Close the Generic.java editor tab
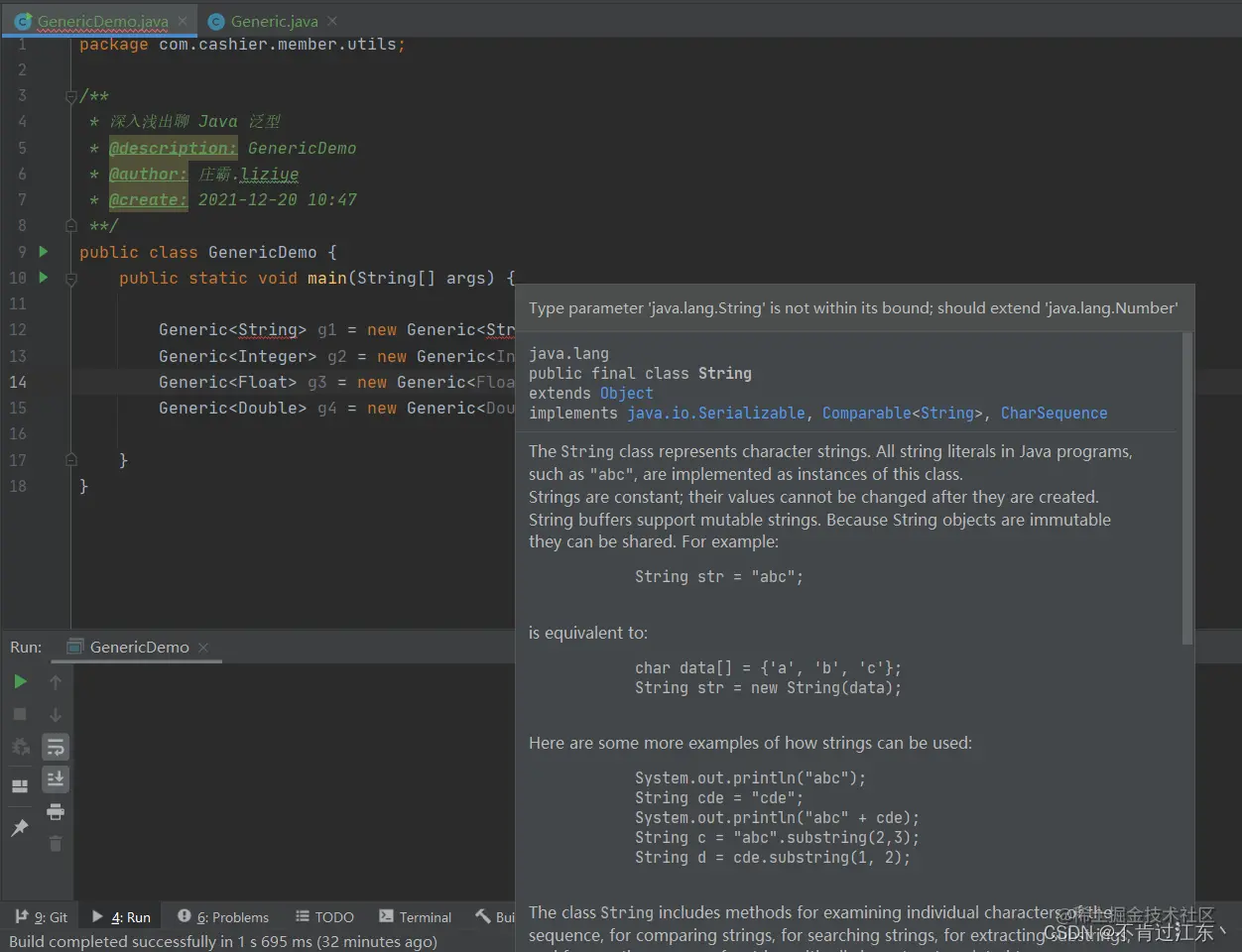This screenshot has width=1242, height=952. 332,21
